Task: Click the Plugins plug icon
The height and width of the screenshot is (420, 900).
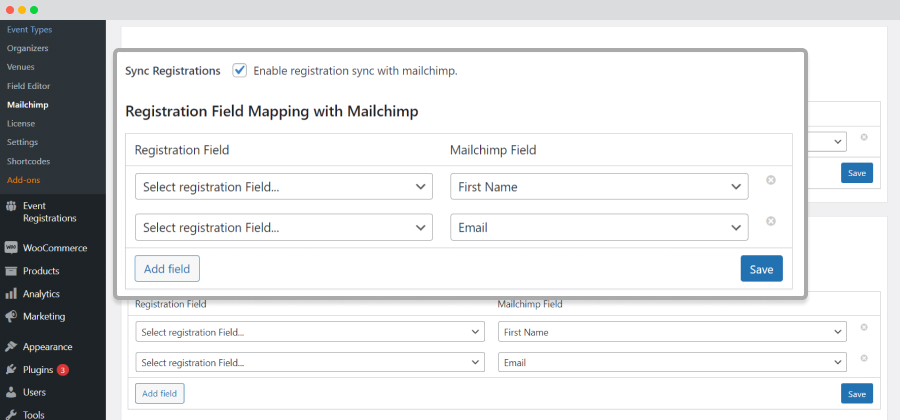Action: pyautogui.click(x=10, y=370)
